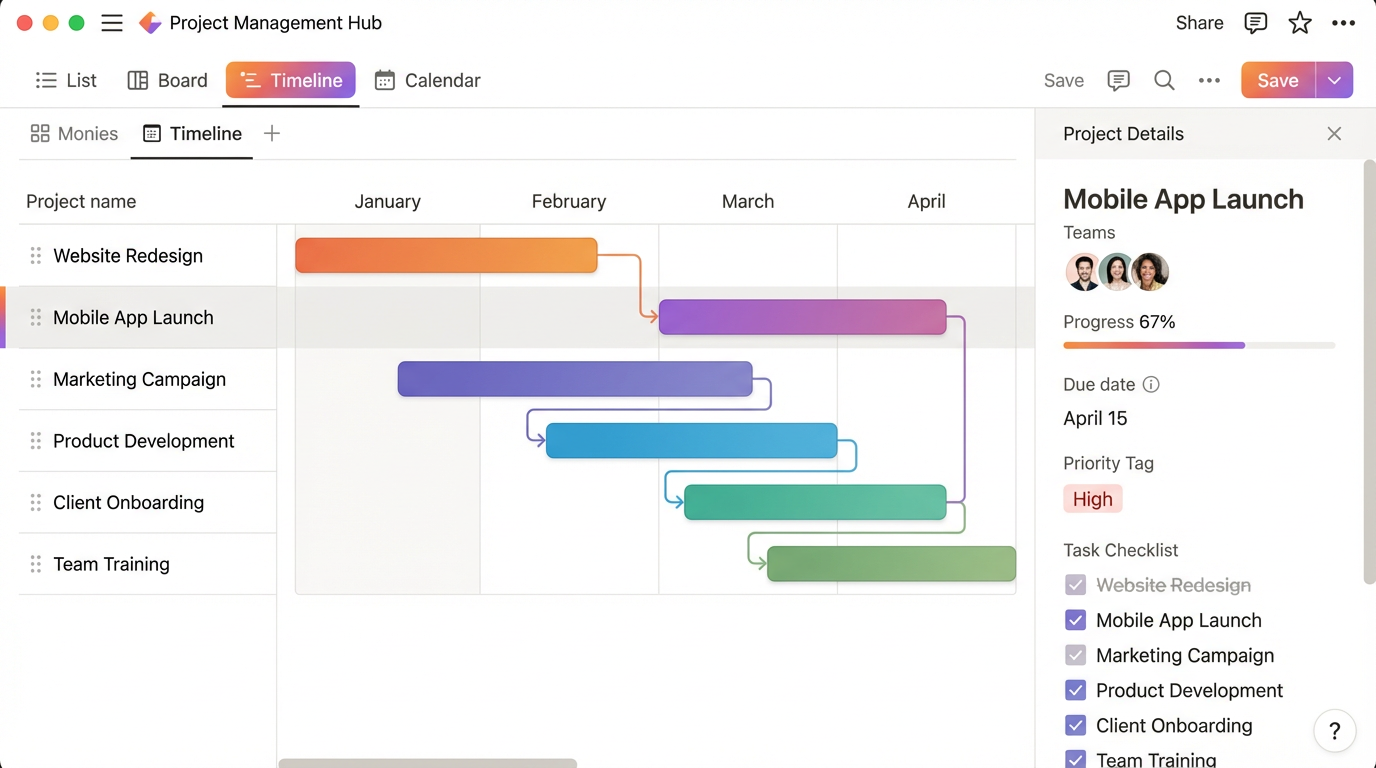
Task: Uncheck Mobile App Launch in the checklist
Action: click(x=1075, y=620)
